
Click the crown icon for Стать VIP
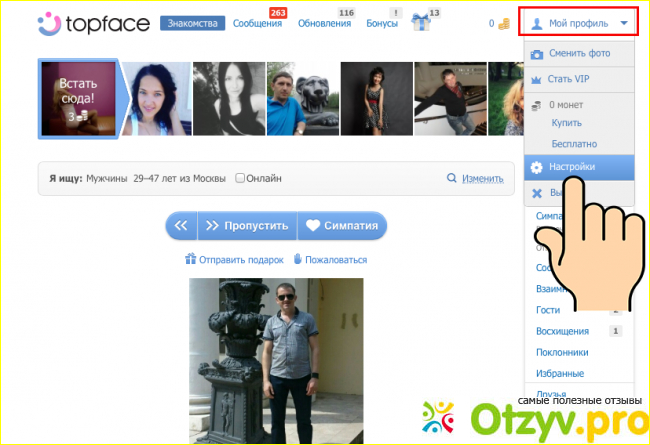pyautogui.click(x=537, y=79)
